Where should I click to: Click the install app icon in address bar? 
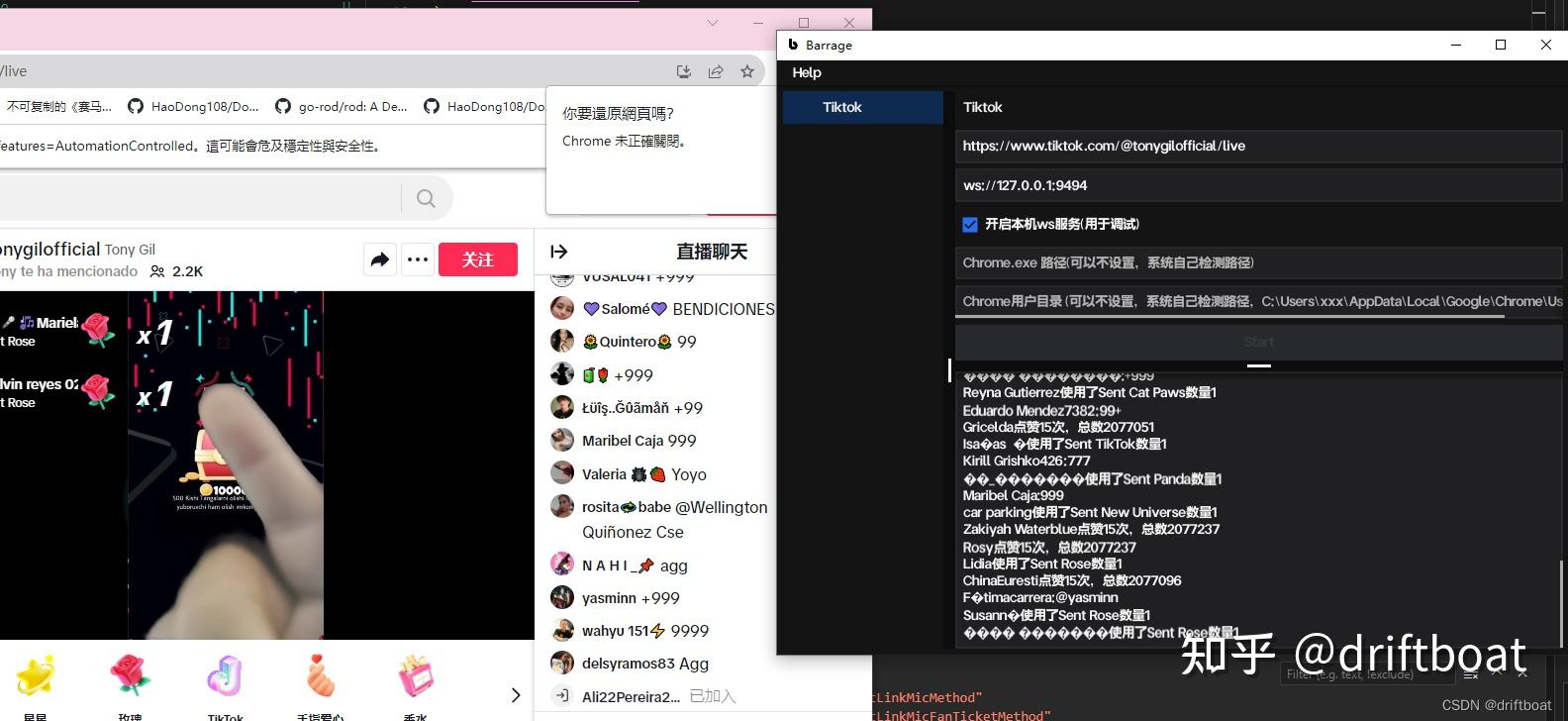point(683,71)
